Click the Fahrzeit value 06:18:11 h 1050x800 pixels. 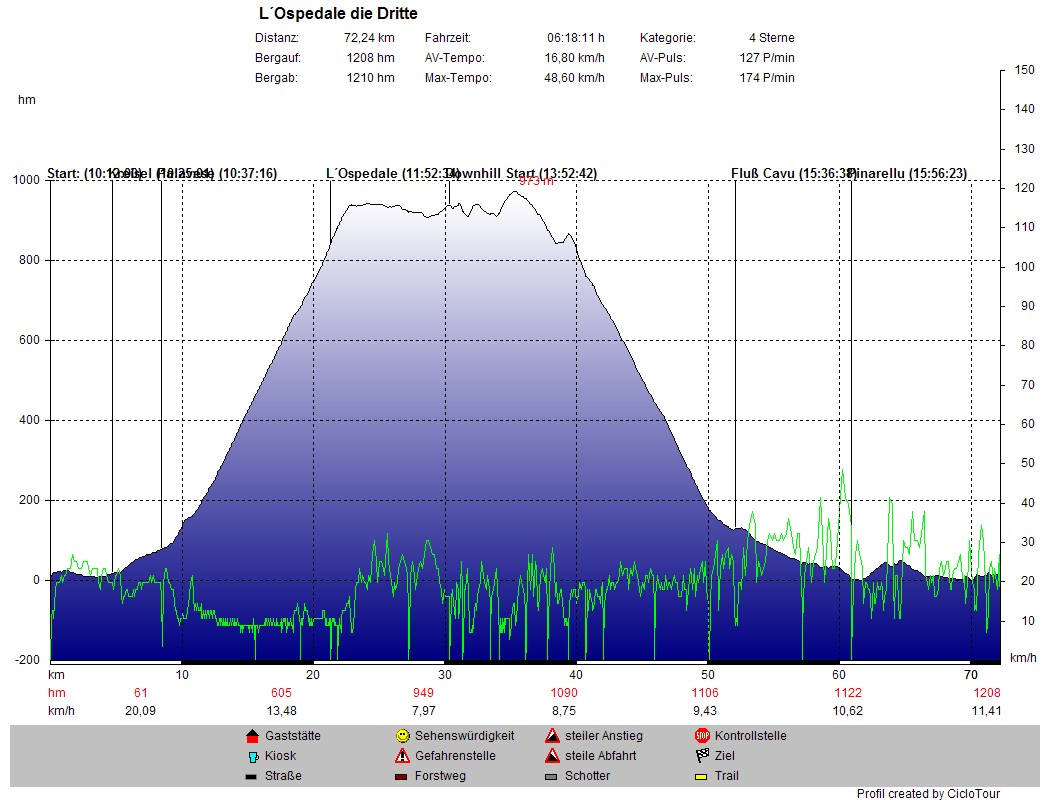point(575,38)
